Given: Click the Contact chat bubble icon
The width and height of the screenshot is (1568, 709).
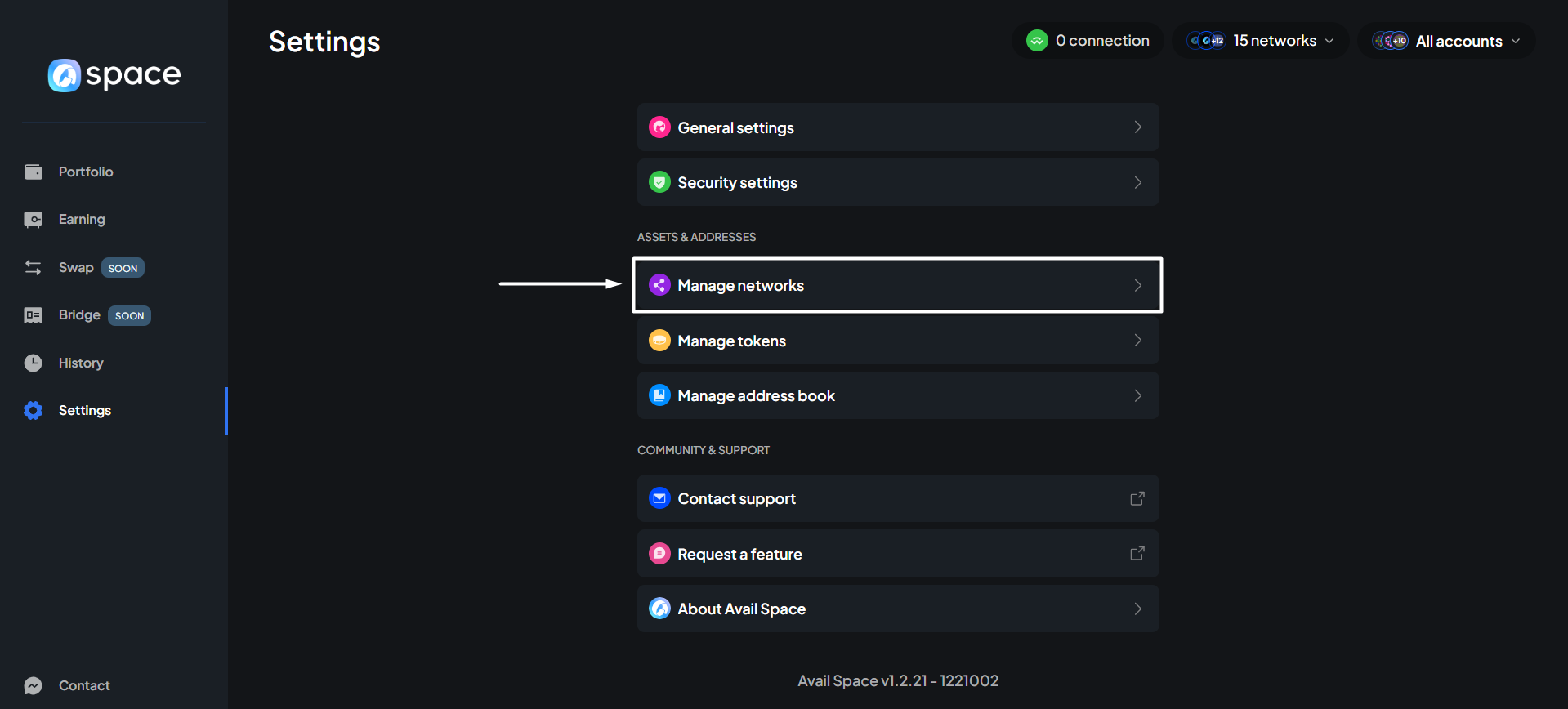Looking at the screenshot, I should (34, 685).
